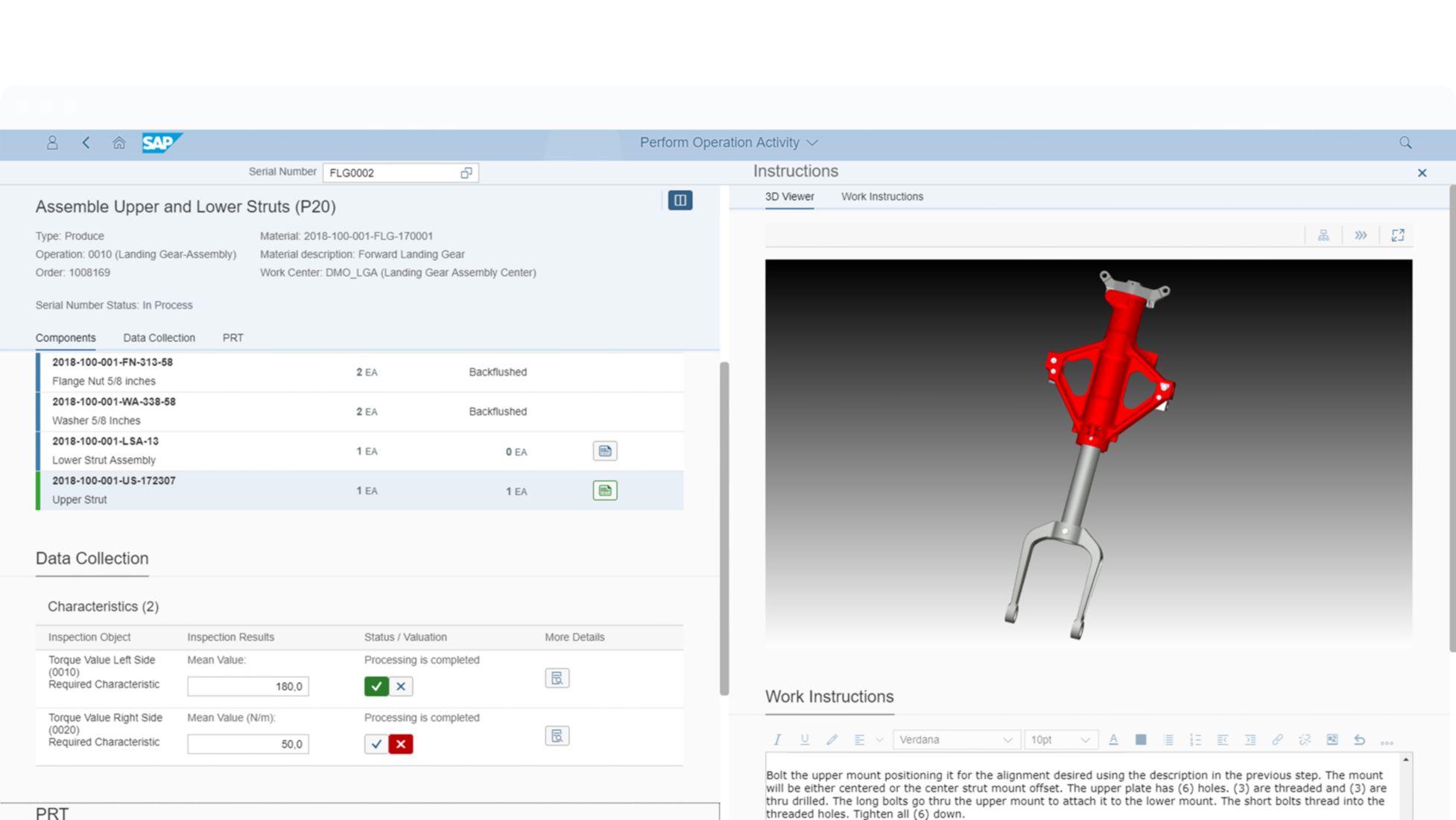
Task: Open Lower Strut Assembly assign icon
Action: click(x=604, y=451)
